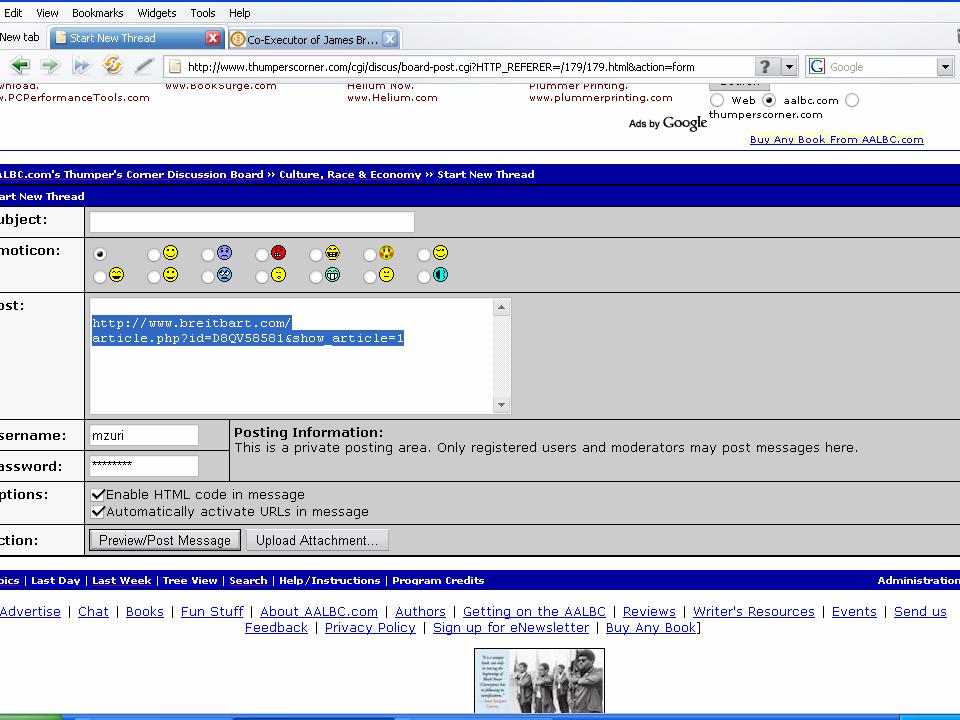This screenshot has width=960, height=720.
Task: Click the yellow surprised small-mouth emoticon
Action: (279, 275)
